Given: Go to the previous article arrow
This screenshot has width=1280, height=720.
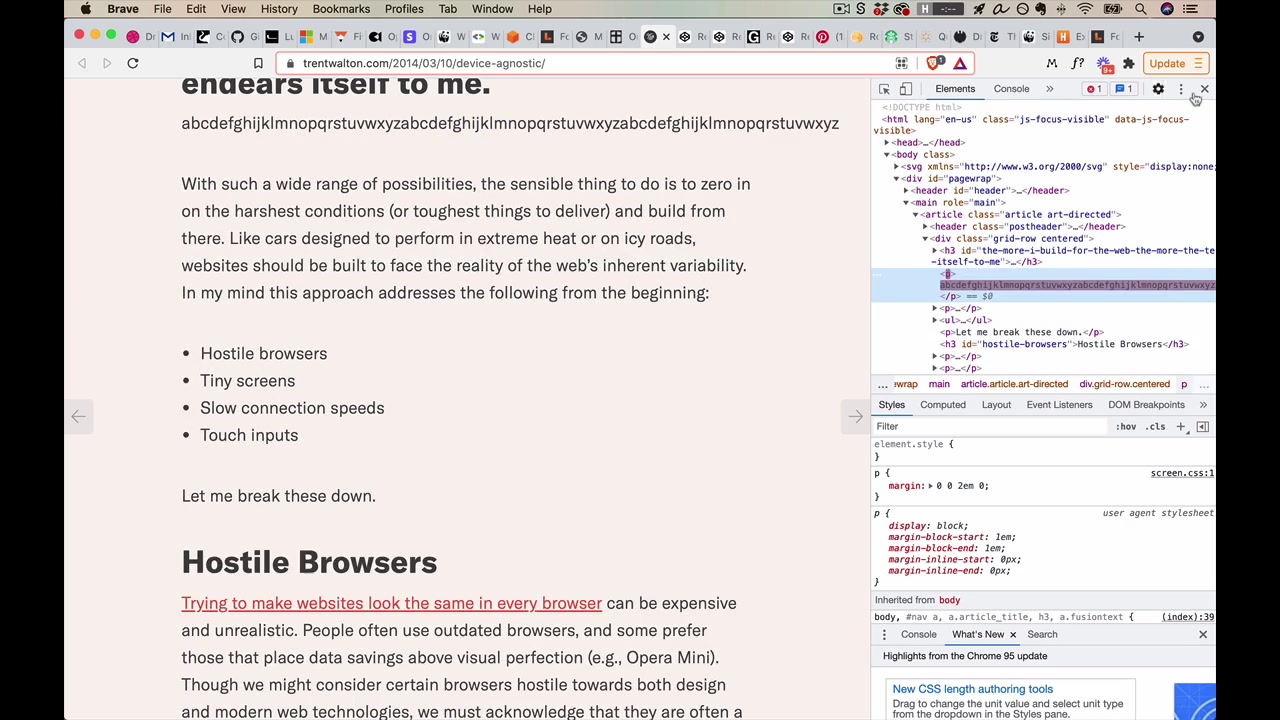Looking at the screenshot, I should click(x=78, y=416).
